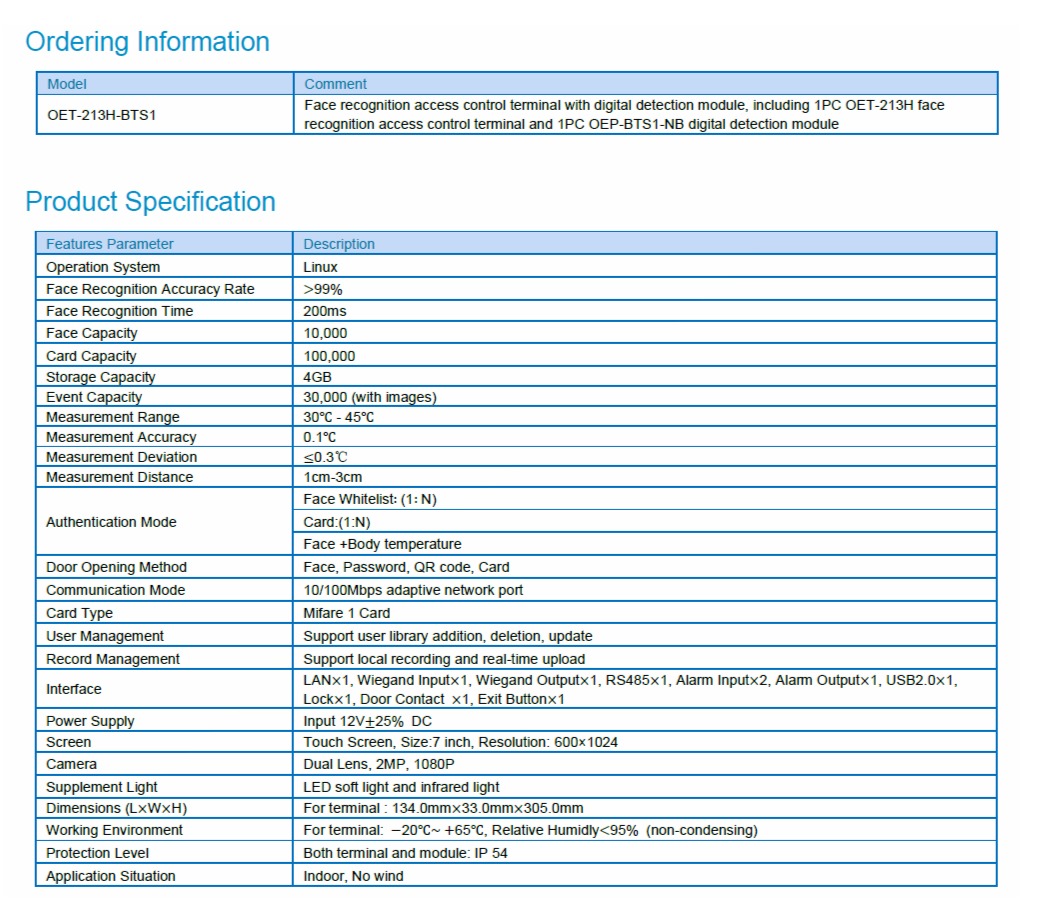The height and width of the screenshot is (918, 1039).
Task: Select the 'User Management' label
Action: [x=105, y=636]
